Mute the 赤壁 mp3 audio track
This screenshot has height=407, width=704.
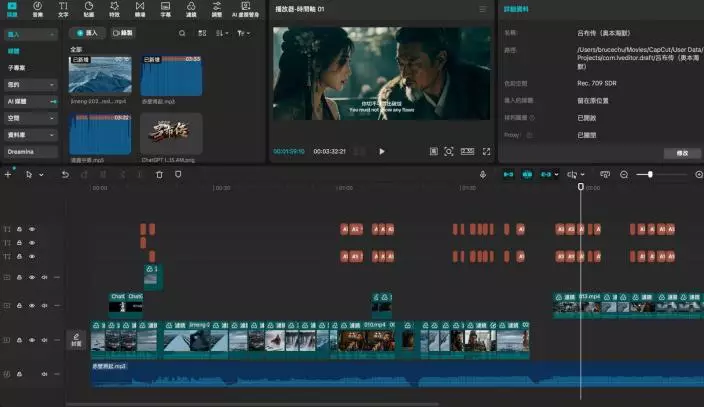tap(44, 374)
